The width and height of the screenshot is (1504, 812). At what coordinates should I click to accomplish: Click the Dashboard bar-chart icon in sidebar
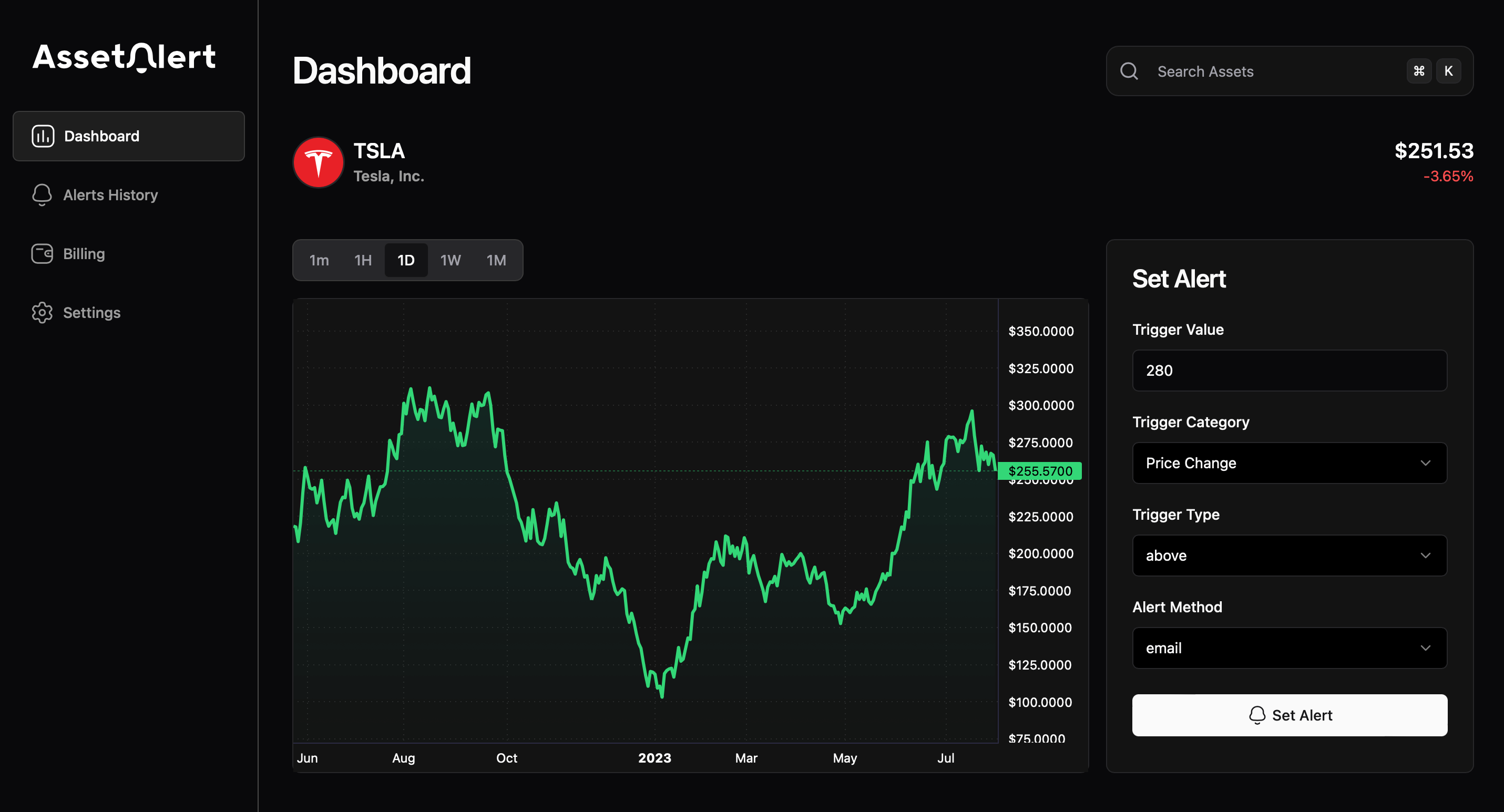(x=43, y=136)
